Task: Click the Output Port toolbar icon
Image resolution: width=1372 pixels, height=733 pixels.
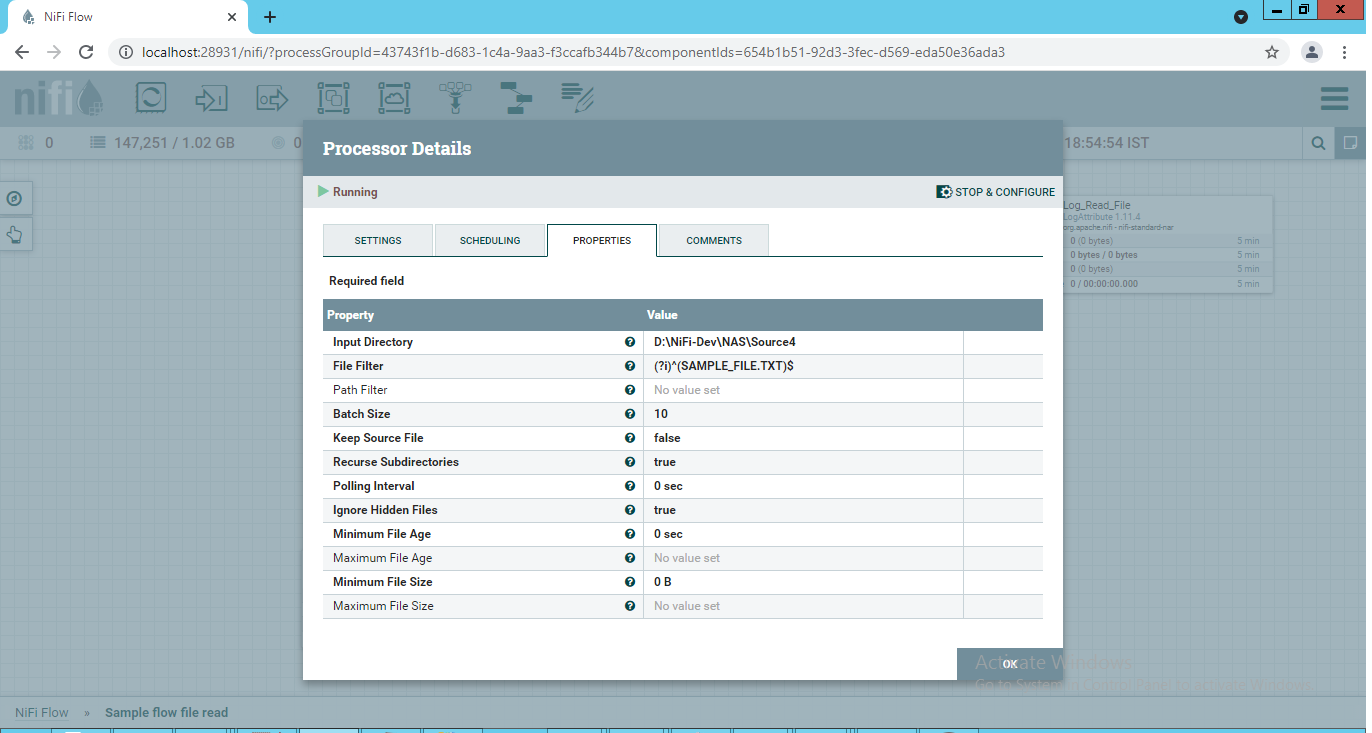Action: point(271,98)
